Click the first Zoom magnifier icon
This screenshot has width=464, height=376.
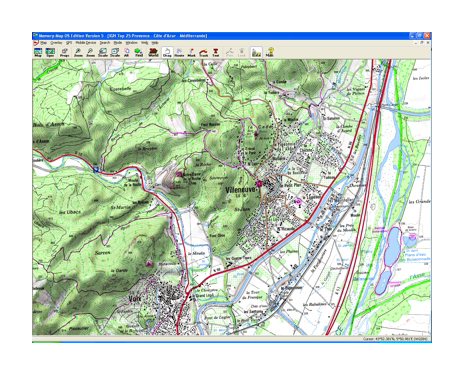[x=78, y=52]
